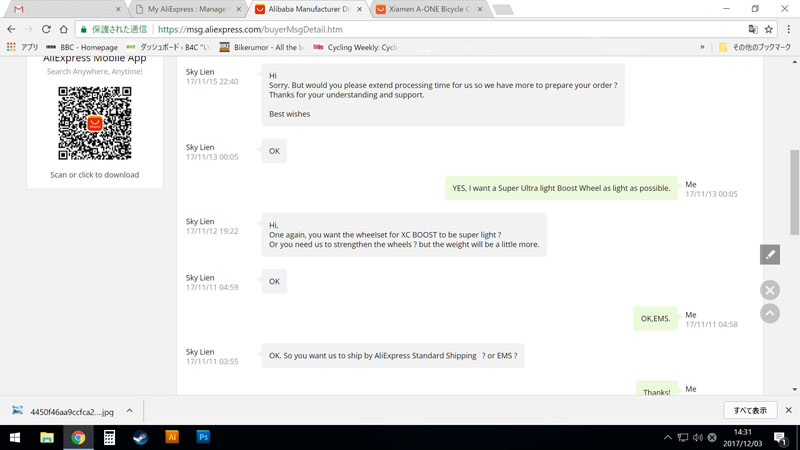Select the OK,EMS. message bubble

pyautogui.click(x=655, y=318)
